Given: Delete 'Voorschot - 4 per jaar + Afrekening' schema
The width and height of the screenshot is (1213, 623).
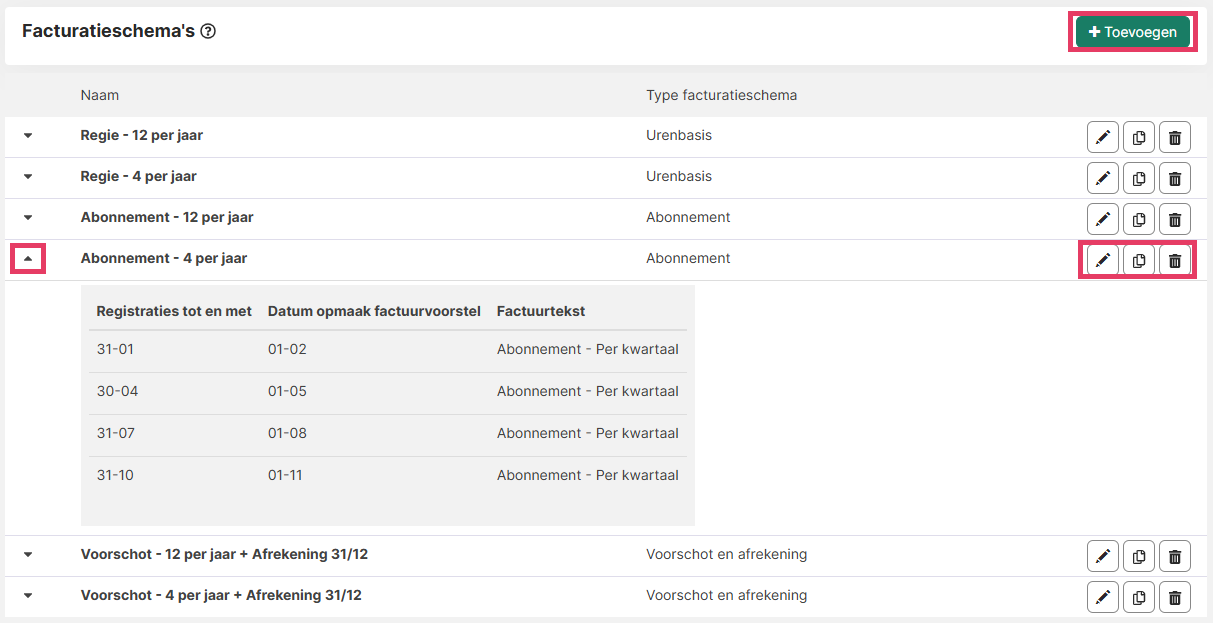Looking at the screenshot, I should click(x=1175, y=597).
